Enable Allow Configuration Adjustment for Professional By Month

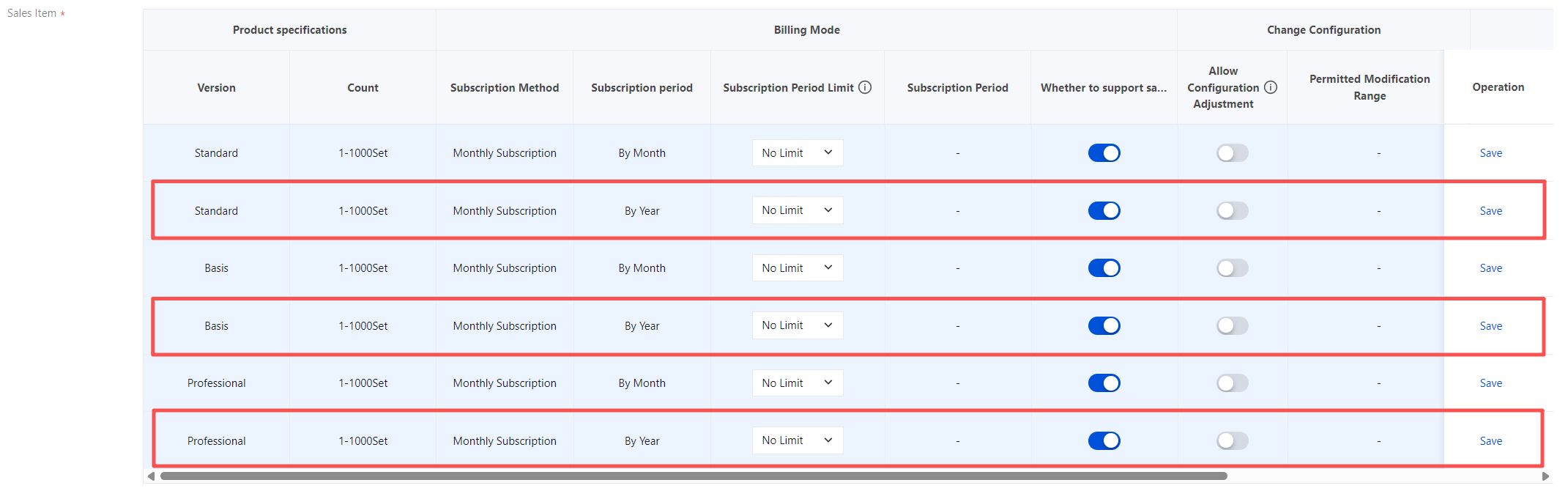click(1232, 383)
